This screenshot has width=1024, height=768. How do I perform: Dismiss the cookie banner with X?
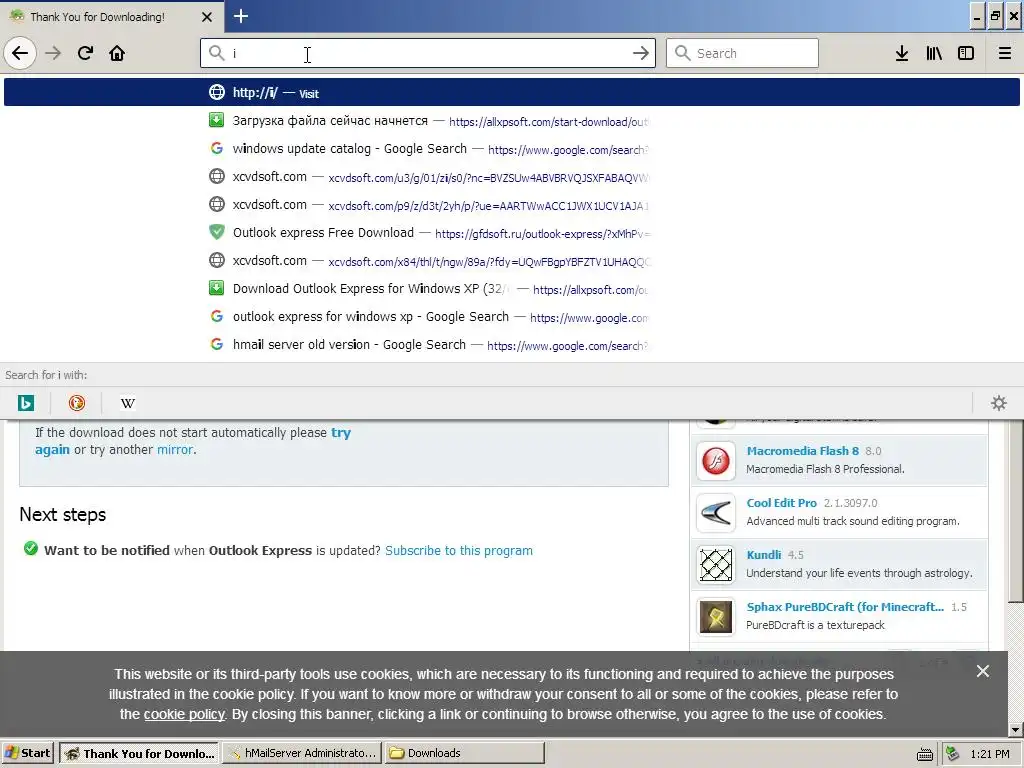982,671
